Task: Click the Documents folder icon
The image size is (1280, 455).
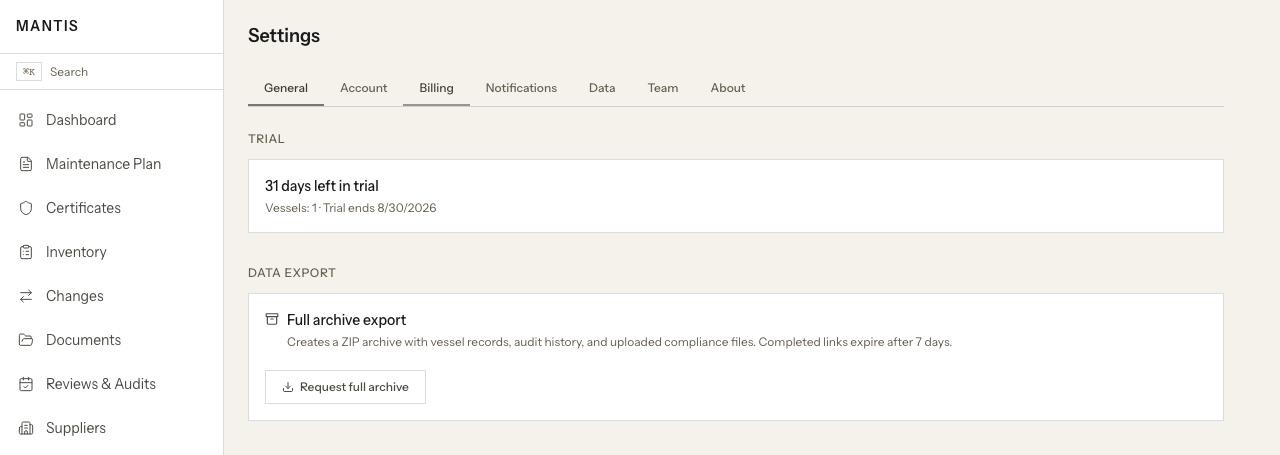Action: [26, 340]
